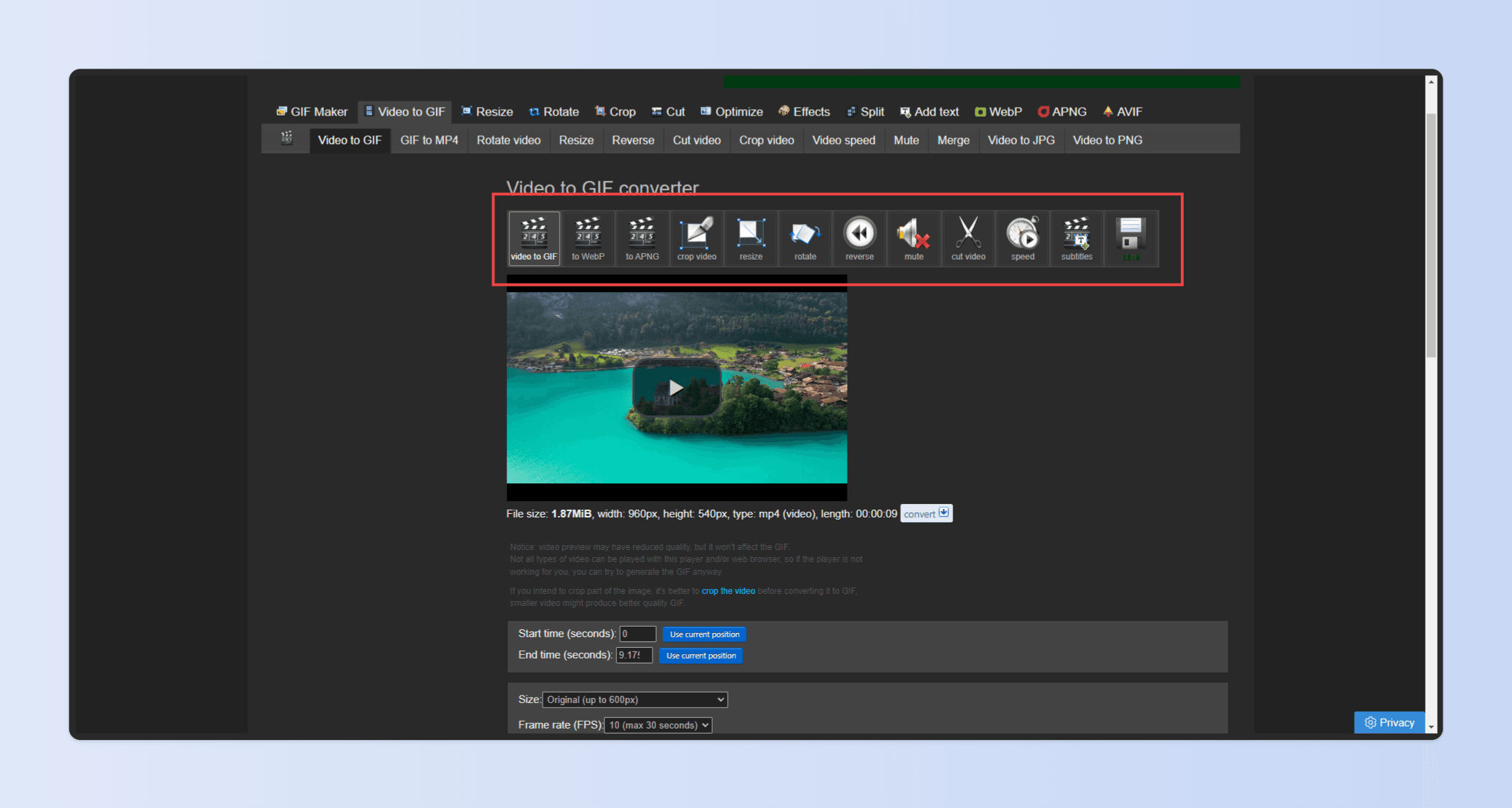The width and height of the screenshot is (1512, 808).
Task: Open the Frame rate FPS dropdown
Action: coord(662,724)
